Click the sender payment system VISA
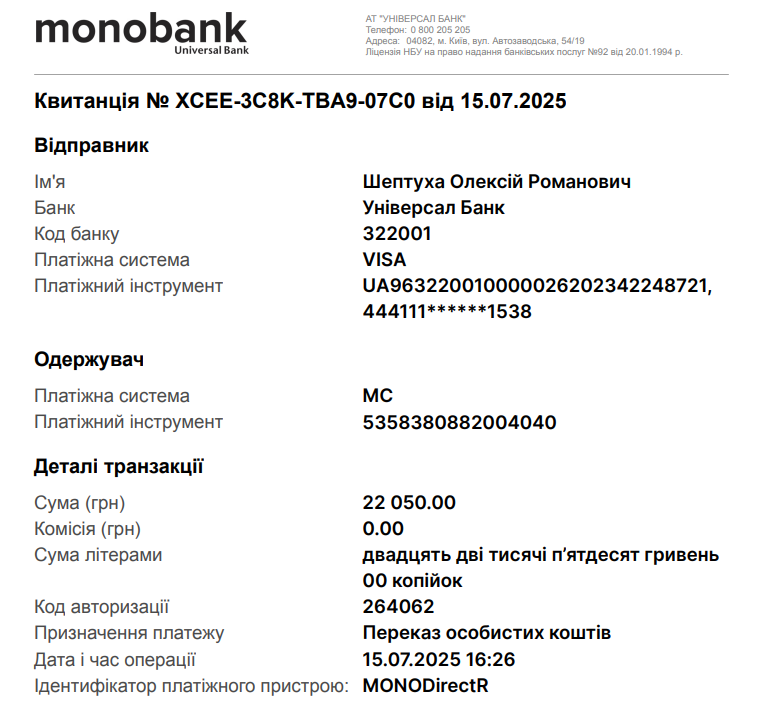Image resolution: width=776 pixels, height=721 pixels. [x=385, y=259]
